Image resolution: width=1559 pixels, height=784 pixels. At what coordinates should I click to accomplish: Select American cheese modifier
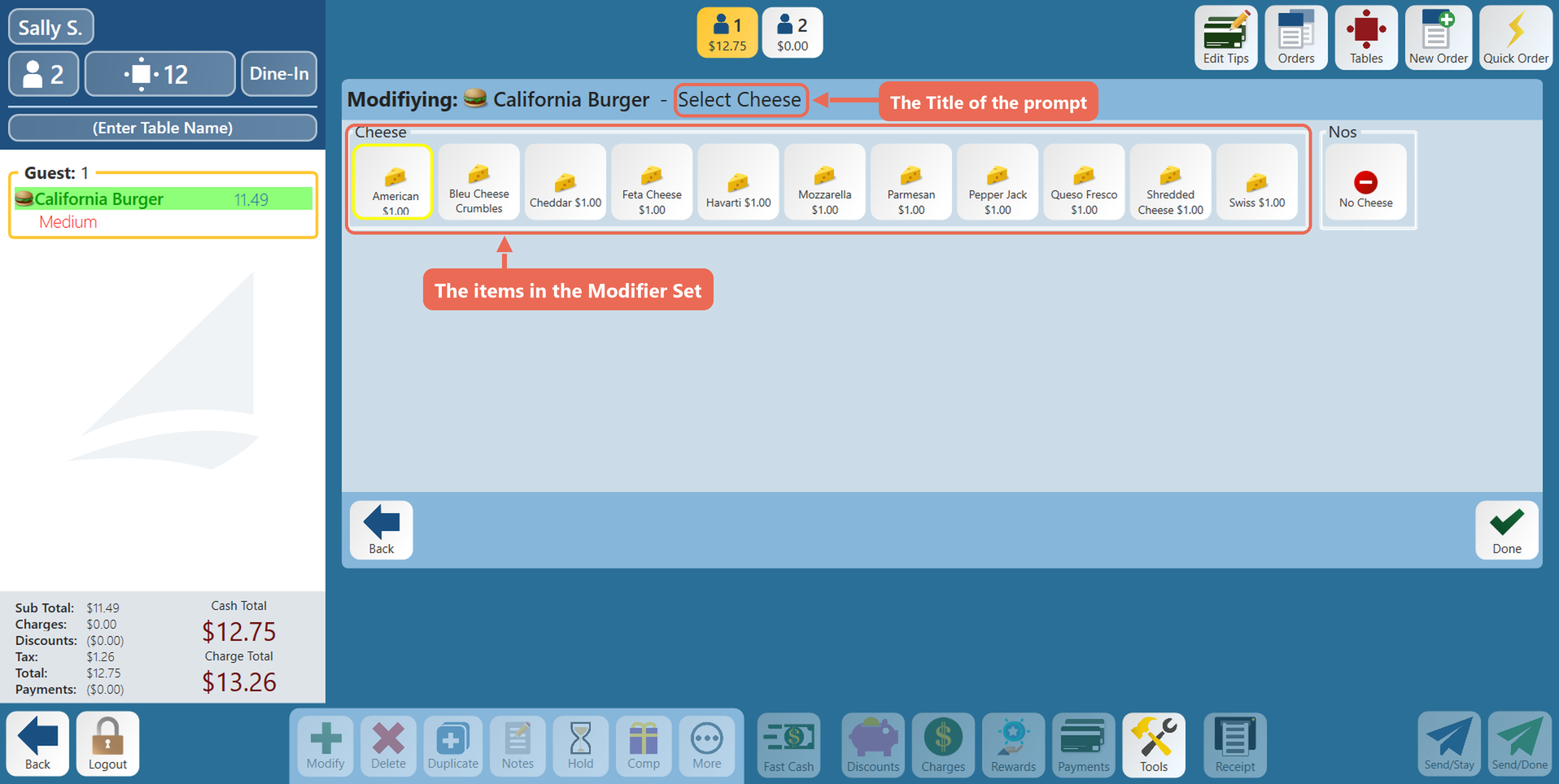394,182
